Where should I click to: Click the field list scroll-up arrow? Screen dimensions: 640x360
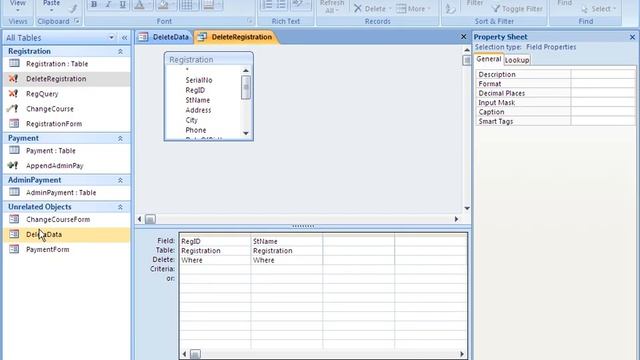(x=246, y=71)
